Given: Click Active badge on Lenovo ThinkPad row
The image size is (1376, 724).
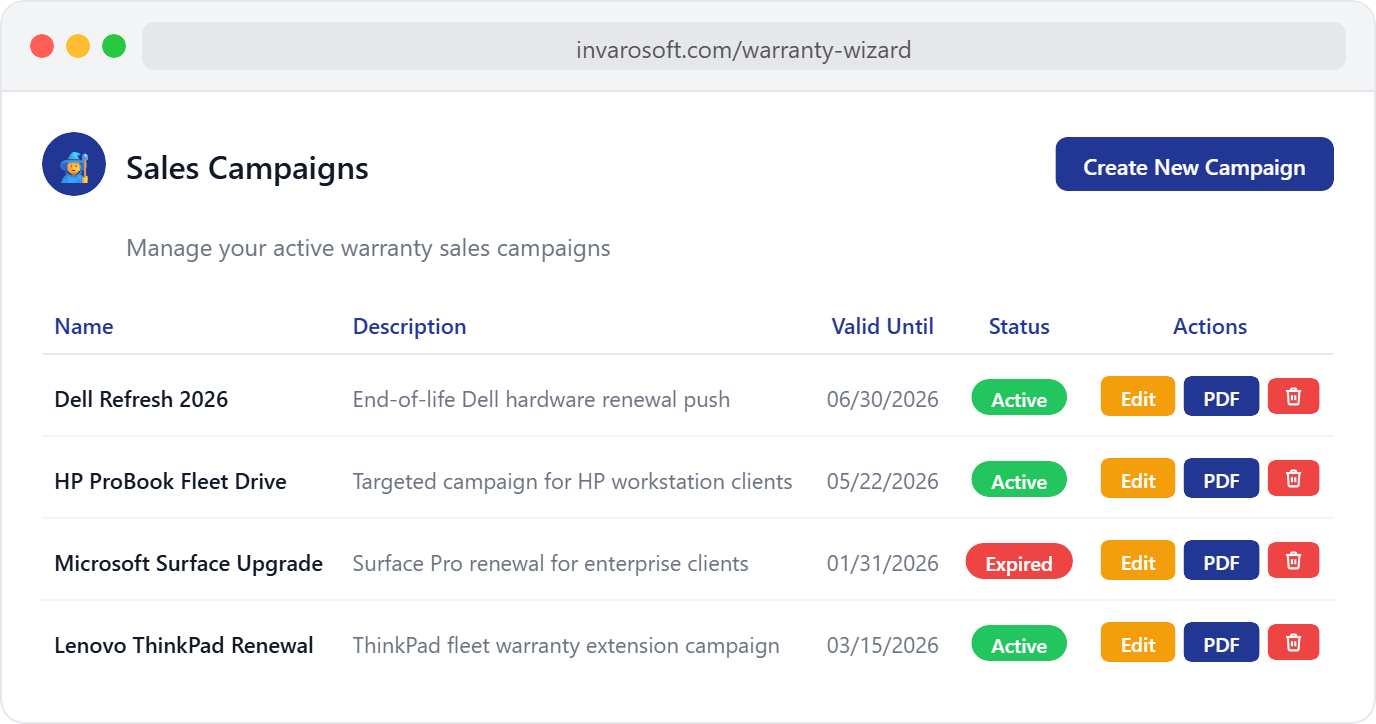Looking at the screenshot, I should [x=1019, y=644].
